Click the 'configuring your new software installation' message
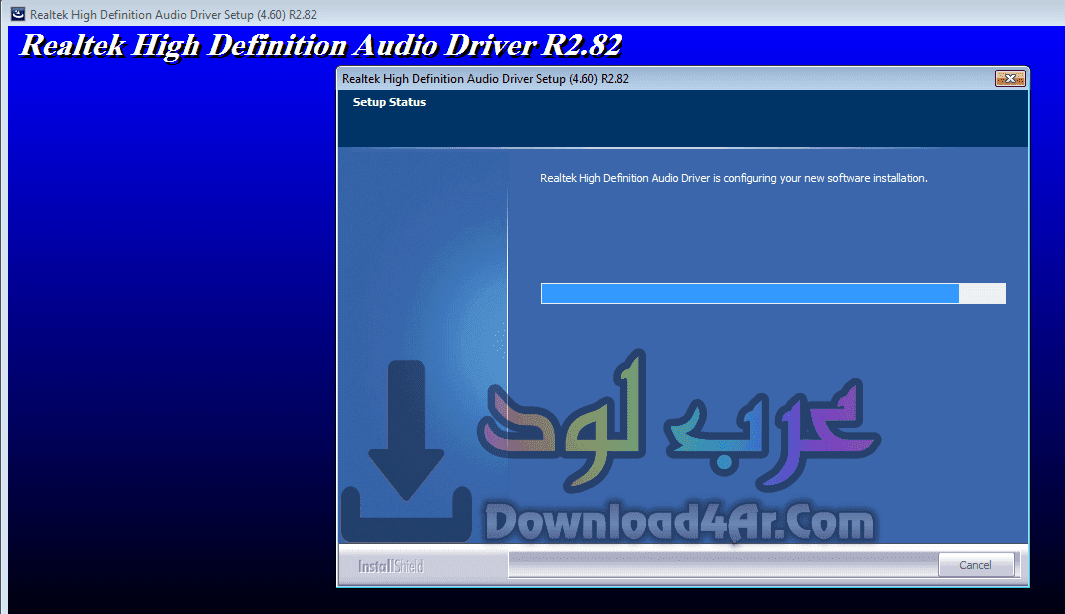 coord(734,178)
